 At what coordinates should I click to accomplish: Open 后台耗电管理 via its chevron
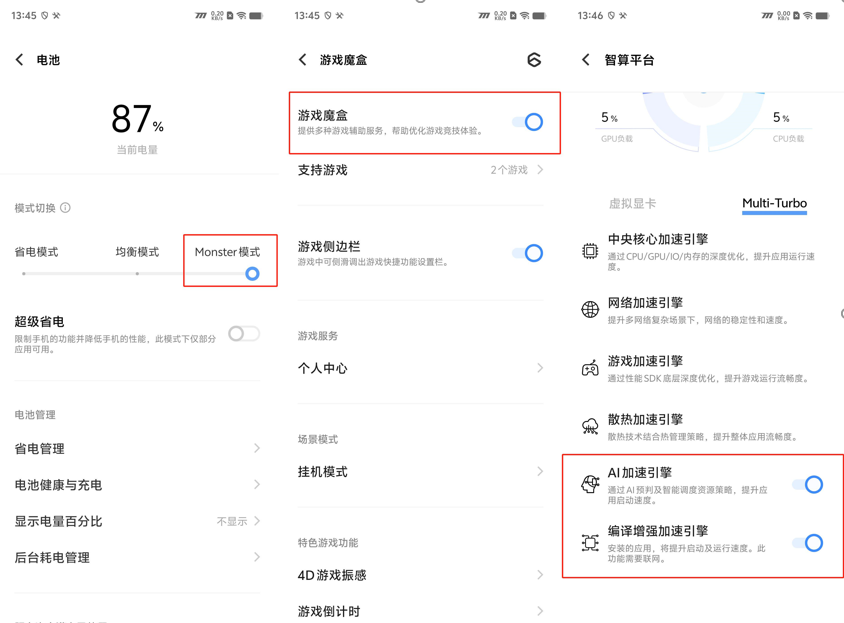pos(257,557)
